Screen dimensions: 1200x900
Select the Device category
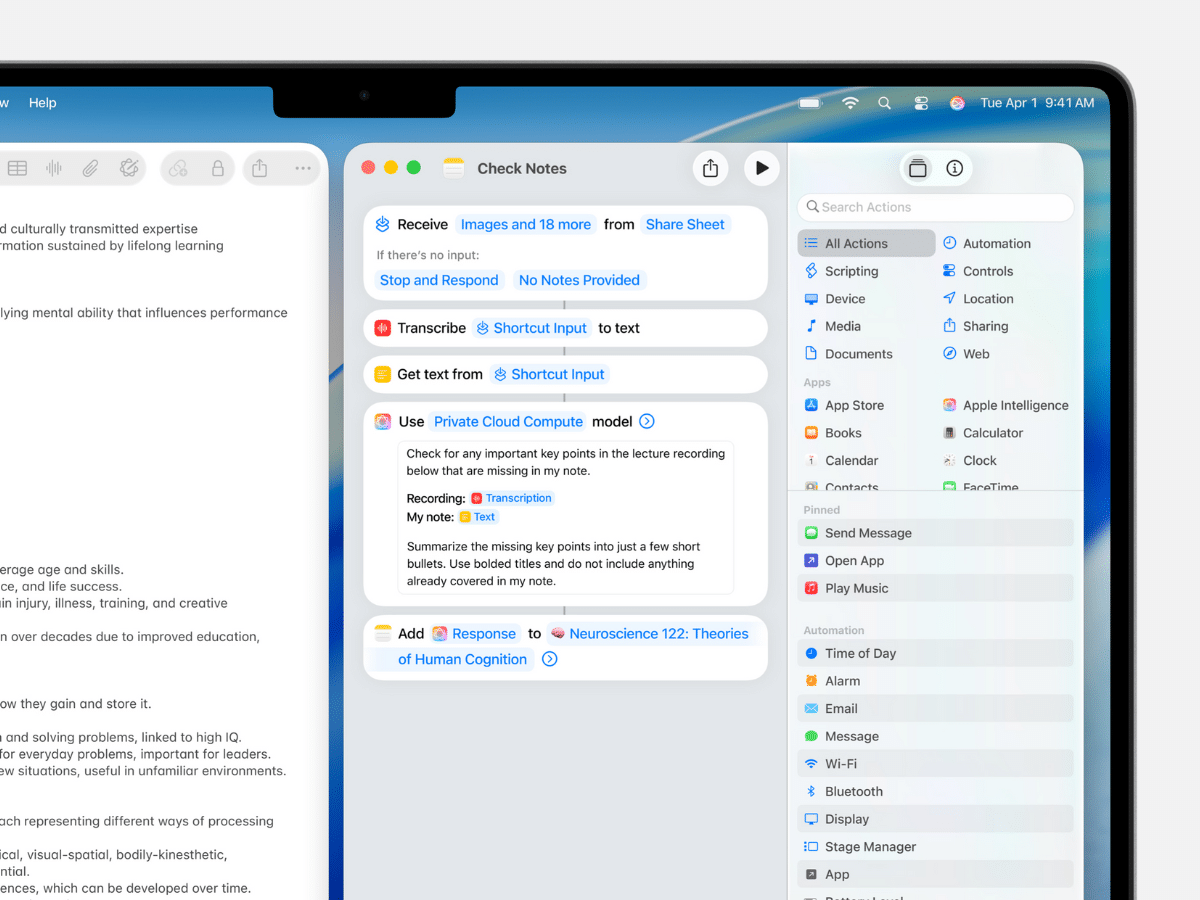point(835,299)
